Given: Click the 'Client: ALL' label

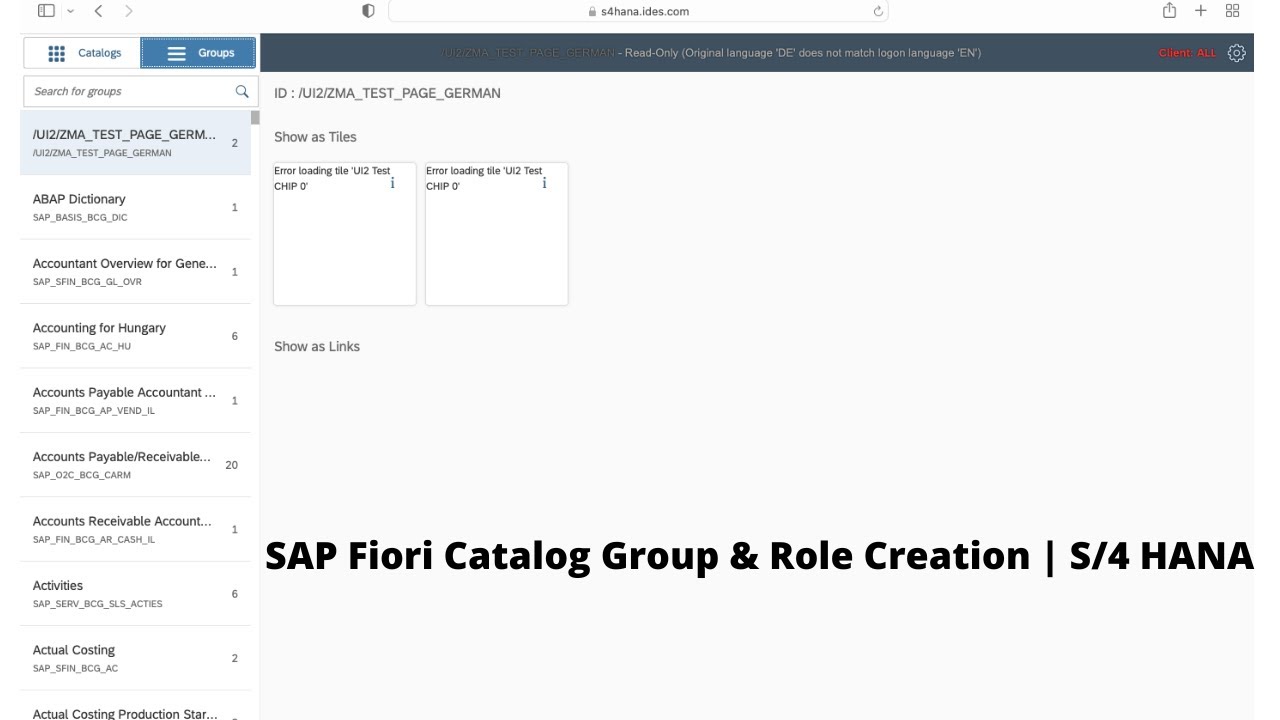Looking at the screenshot, I should (1187, 53).
